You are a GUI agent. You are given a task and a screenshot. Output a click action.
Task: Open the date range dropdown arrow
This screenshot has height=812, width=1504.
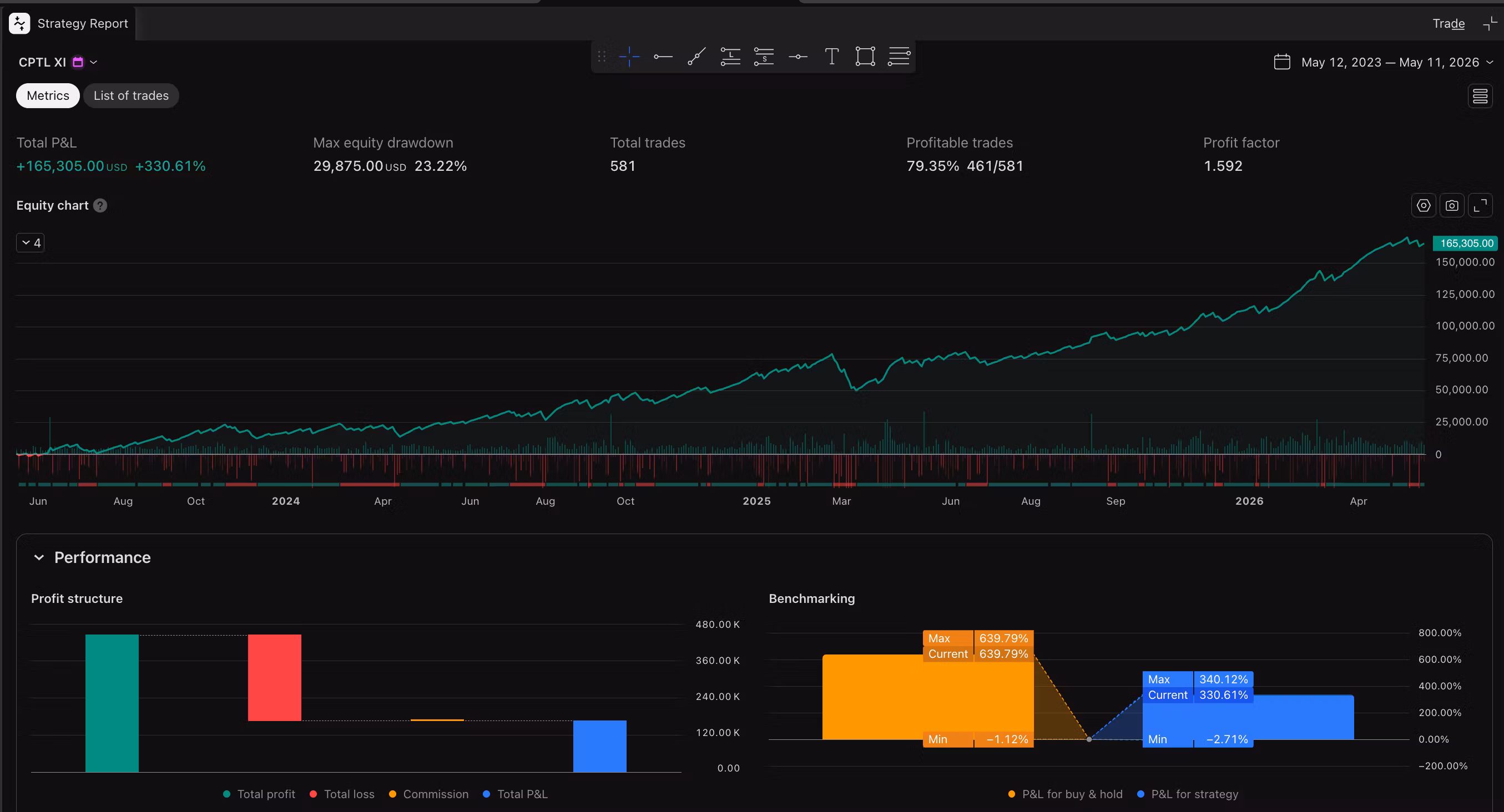(x=1490, y=62)
